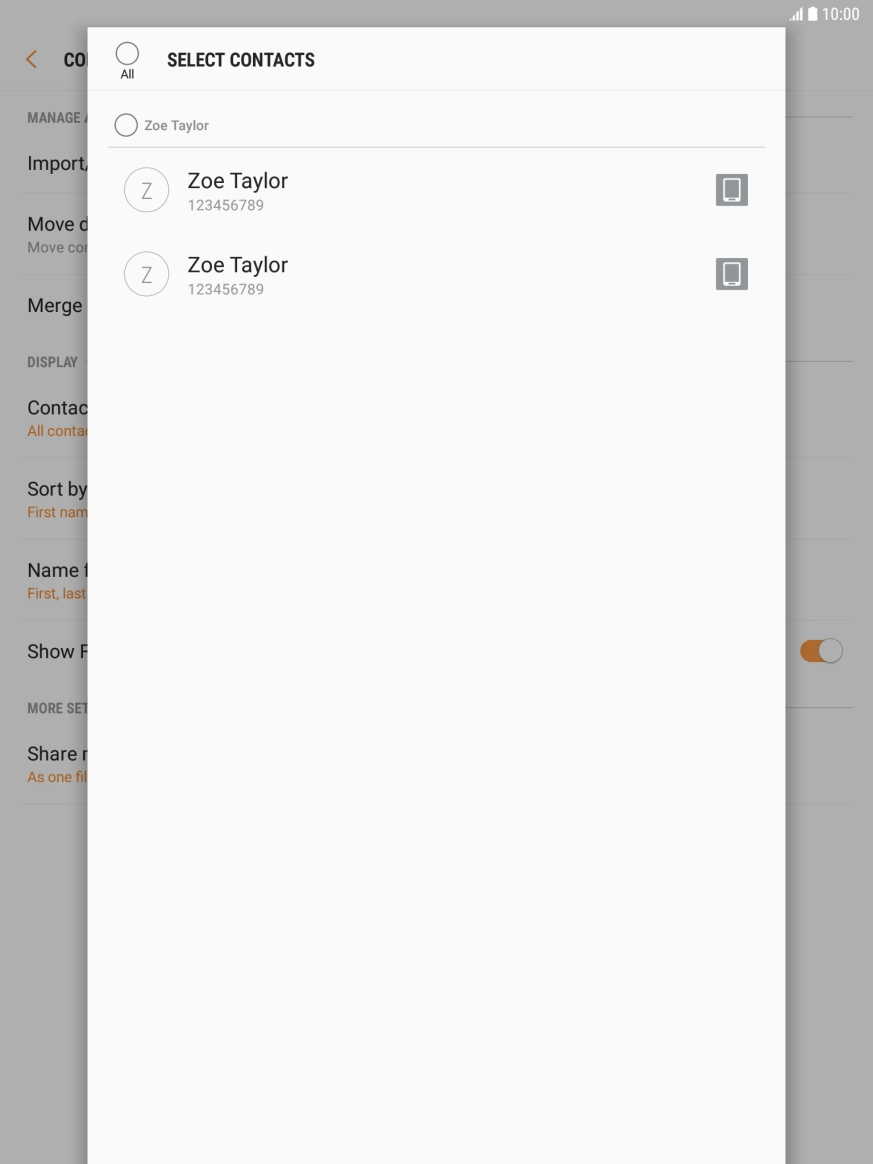873x1164 pixels.
Task: Tap the Move device contacts setting
Action: click(x=57, y=234)
